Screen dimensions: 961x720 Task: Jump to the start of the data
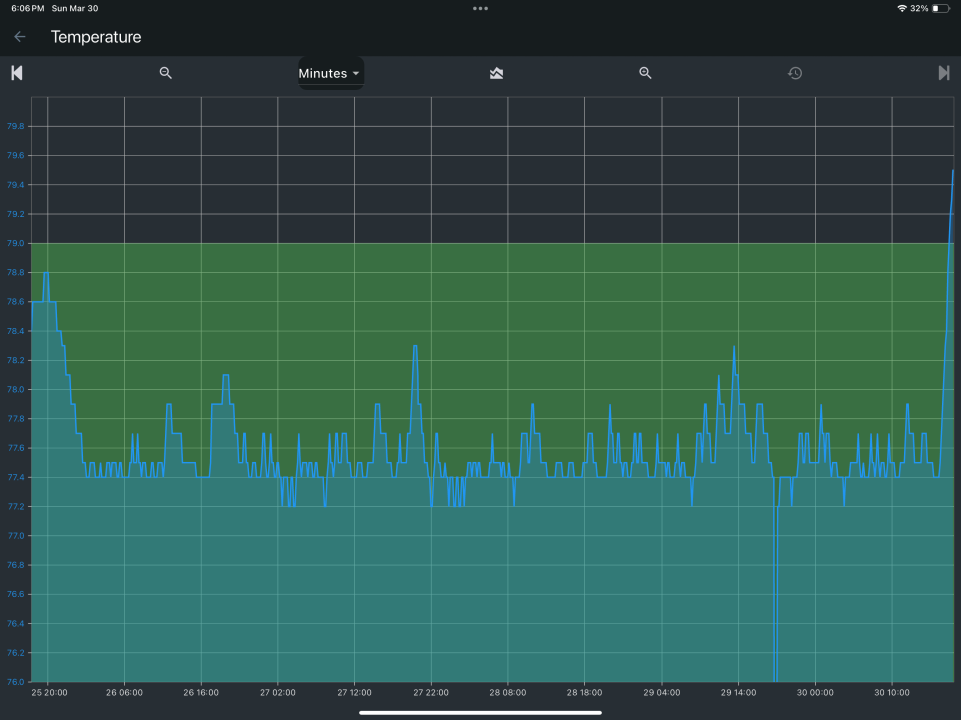coord(16,73)
